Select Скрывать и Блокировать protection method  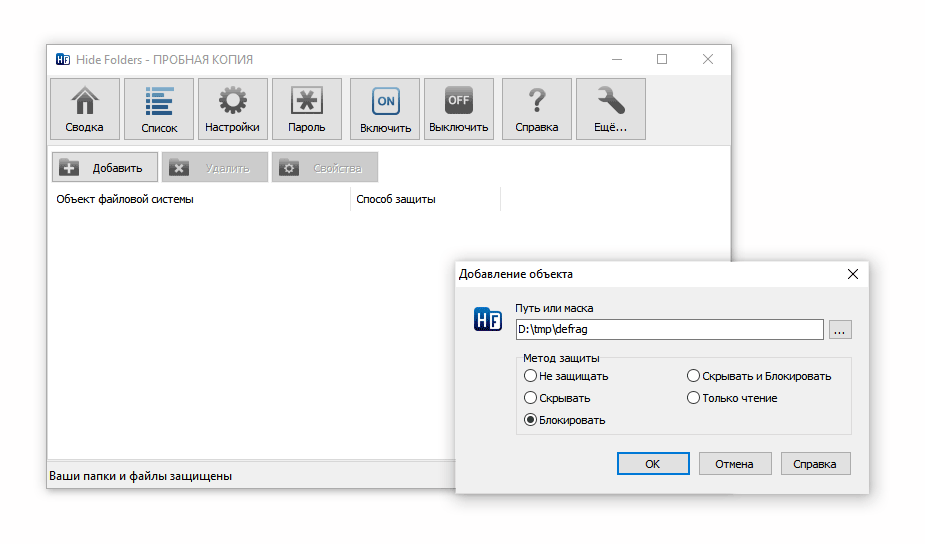pyautogui.click(x=694, y=377)
